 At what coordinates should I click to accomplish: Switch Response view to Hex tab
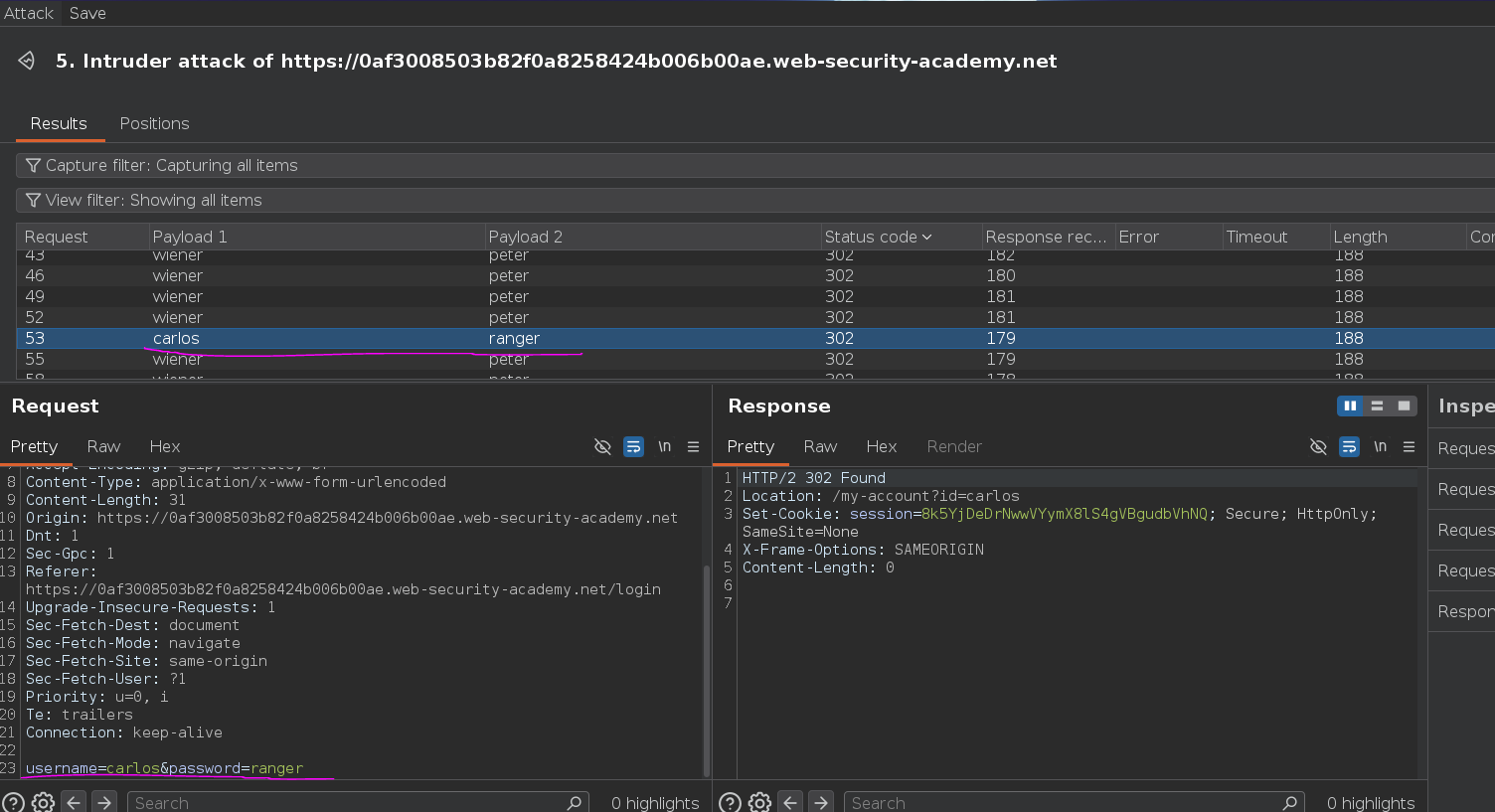click(882, 446)
